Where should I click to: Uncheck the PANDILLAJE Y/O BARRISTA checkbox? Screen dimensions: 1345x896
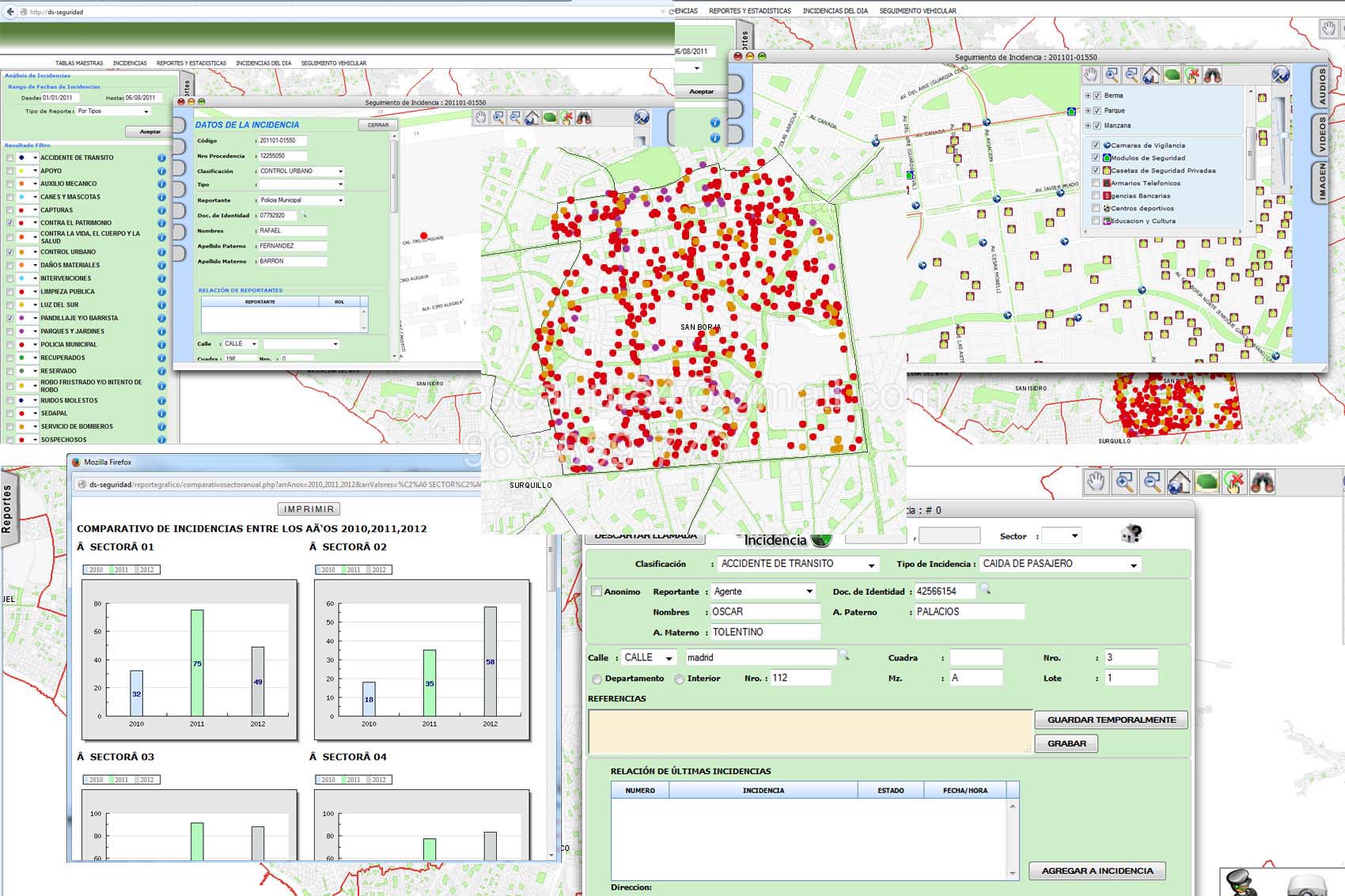coord(9,319)
